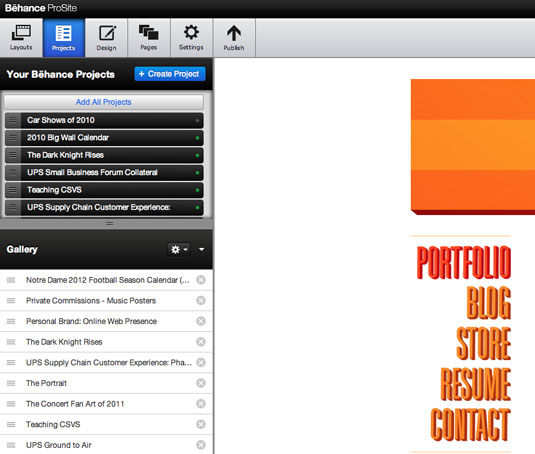Open the Pages toolbar tab

[x=149, y=38]
